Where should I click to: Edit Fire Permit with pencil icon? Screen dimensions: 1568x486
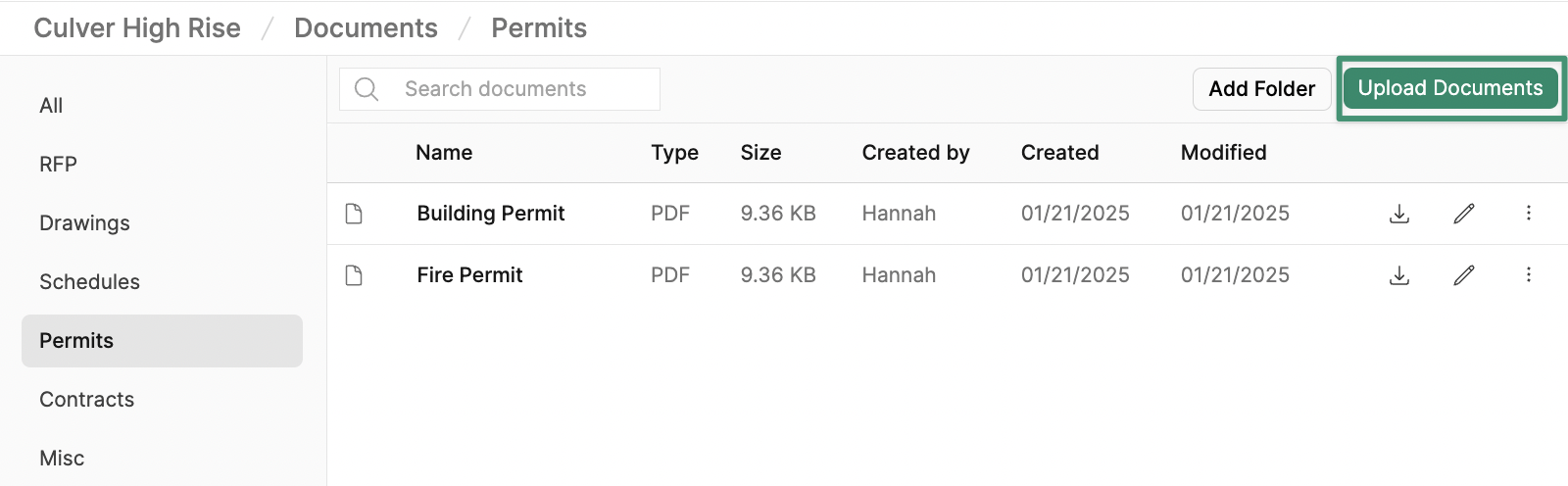pos(1464,275)
